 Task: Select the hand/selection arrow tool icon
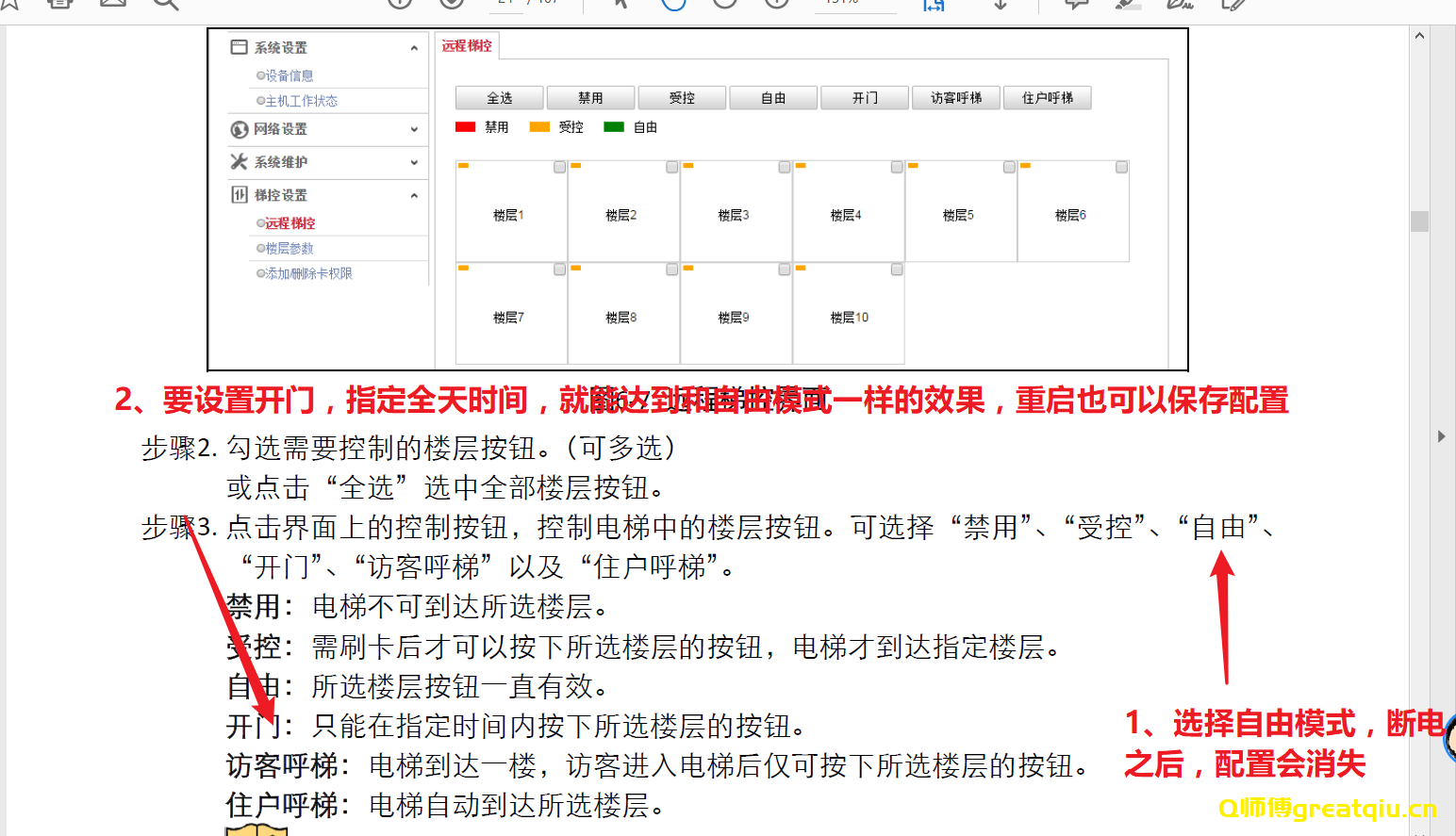[x=620, y=5]
